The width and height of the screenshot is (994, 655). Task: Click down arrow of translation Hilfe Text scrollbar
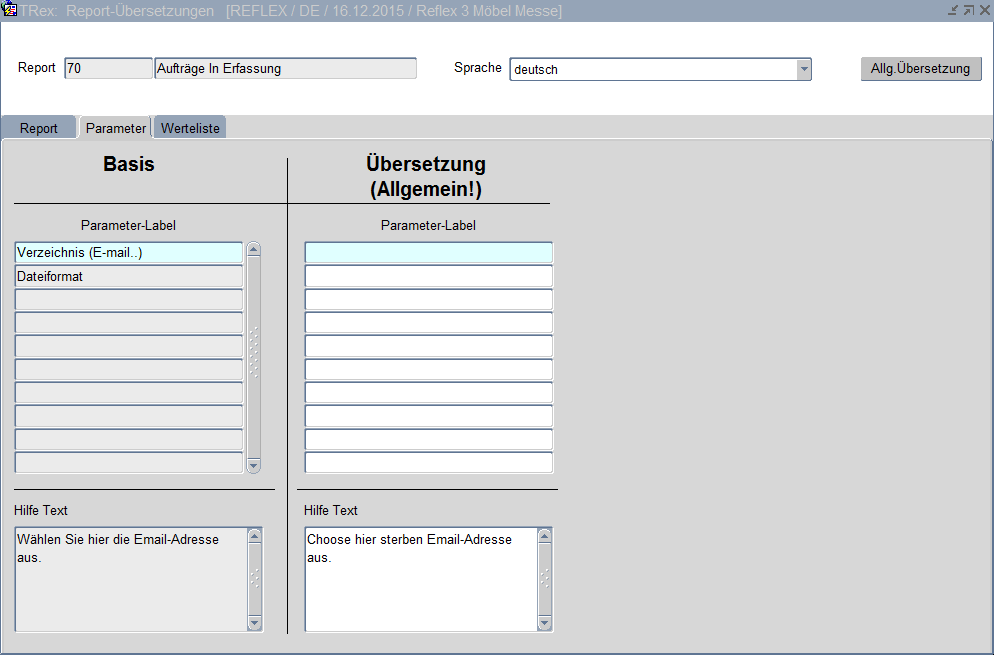click(545, 623)
